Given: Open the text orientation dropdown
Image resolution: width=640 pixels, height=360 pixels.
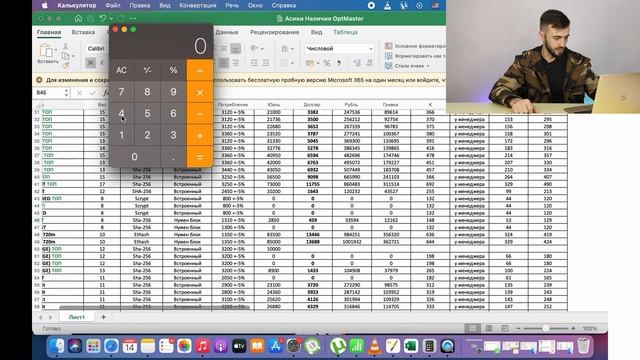Looking at the screenshot, I should (262, 49).
